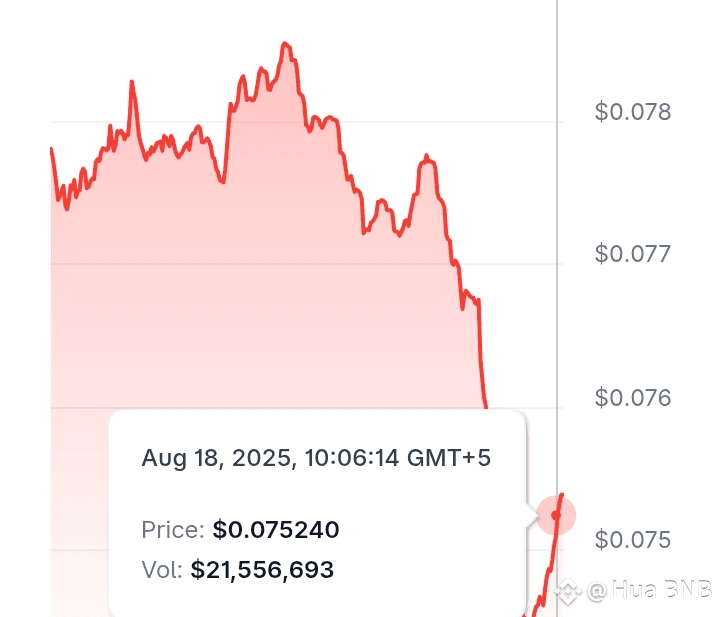Viewport: 720px width, 617px height.
Task: Click the $0.075 axis label
Action: (633, 539)
